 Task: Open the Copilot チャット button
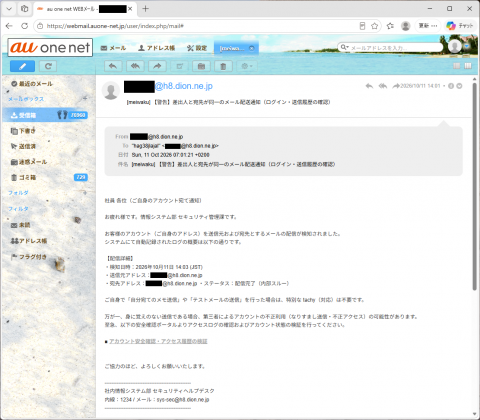point(460,26)
